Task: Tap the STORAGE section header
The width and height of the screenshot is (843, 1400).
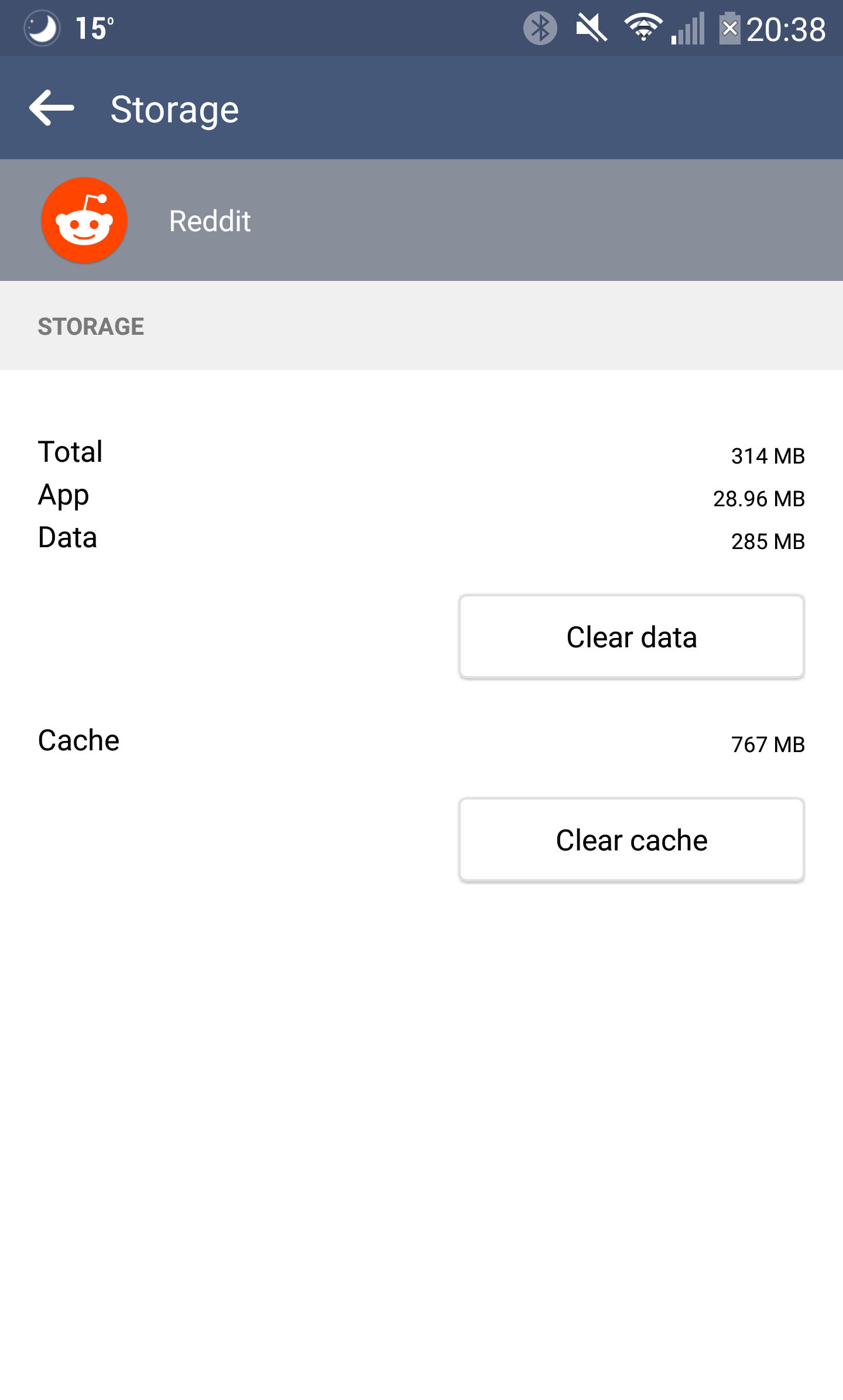Action: click(x=91, y=327)
